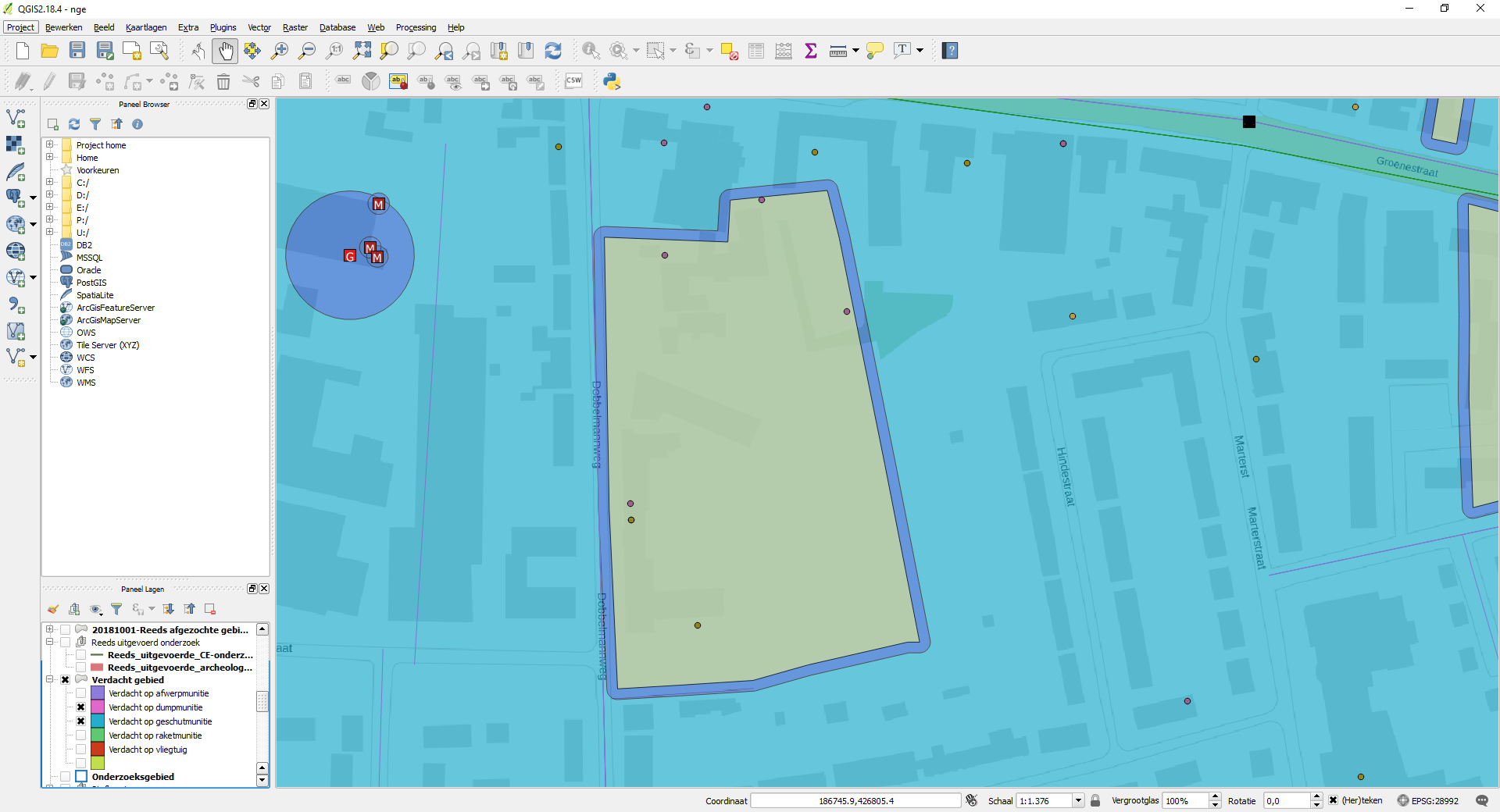
Task: Select the PostGIS browser entry
Action: (91, 283)
